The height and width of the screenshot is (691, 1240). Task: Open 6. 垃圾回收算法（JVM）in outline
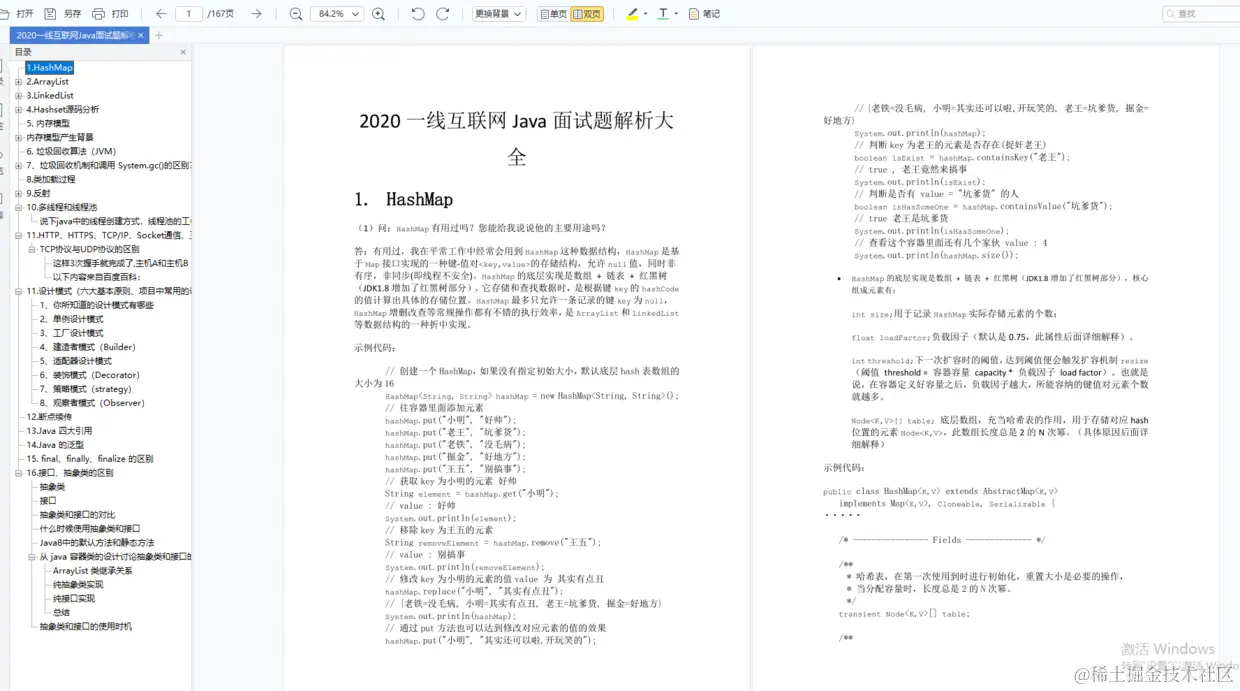tap(71, 152)
